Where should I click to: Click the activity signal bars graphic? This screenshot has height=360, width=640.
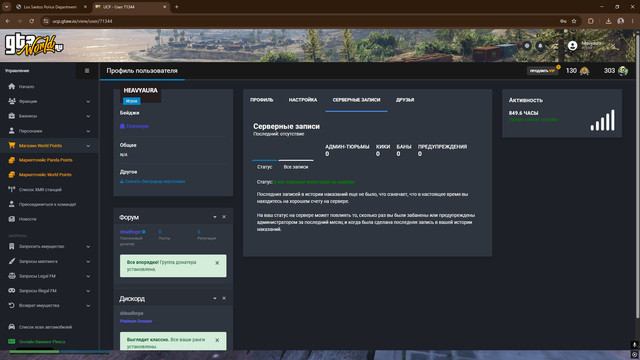pos(602,120)
